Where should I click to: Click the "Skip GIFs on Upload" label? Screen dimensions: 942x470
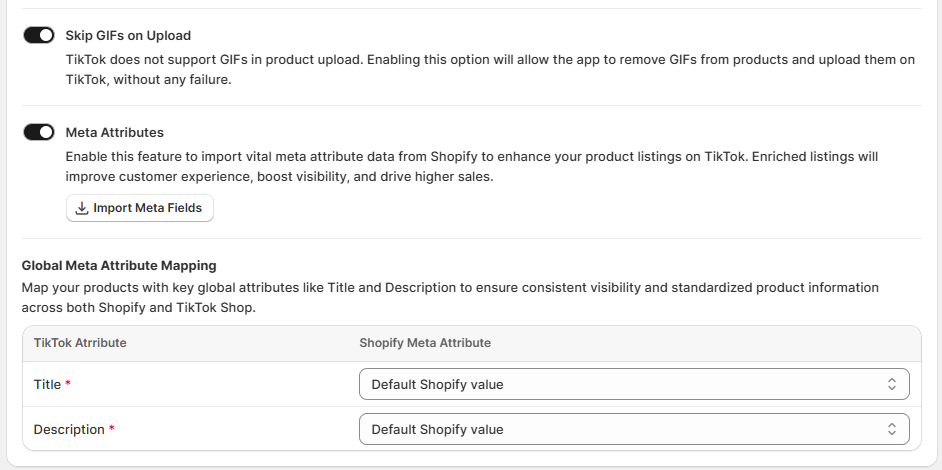click(128, 36)
